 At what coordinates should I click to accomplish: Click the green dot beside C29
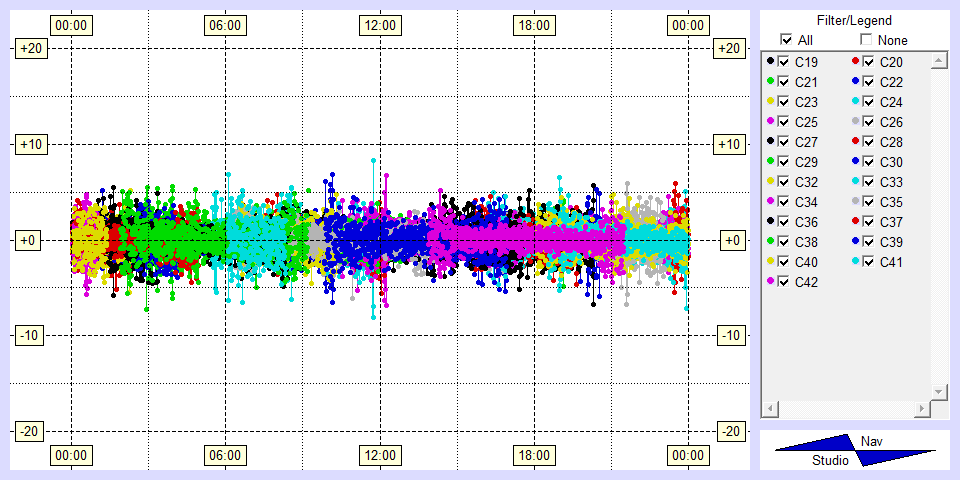tap(770, 161)
